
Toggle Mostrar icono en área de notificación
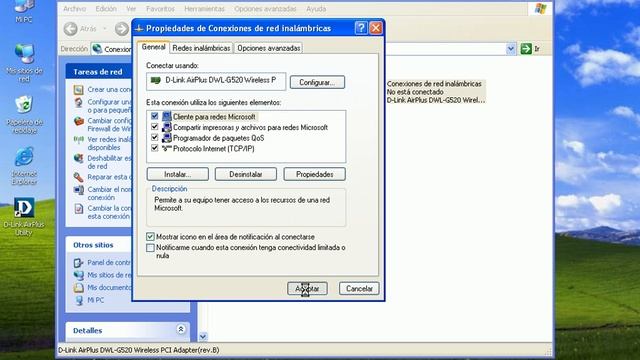pos(150,237)
